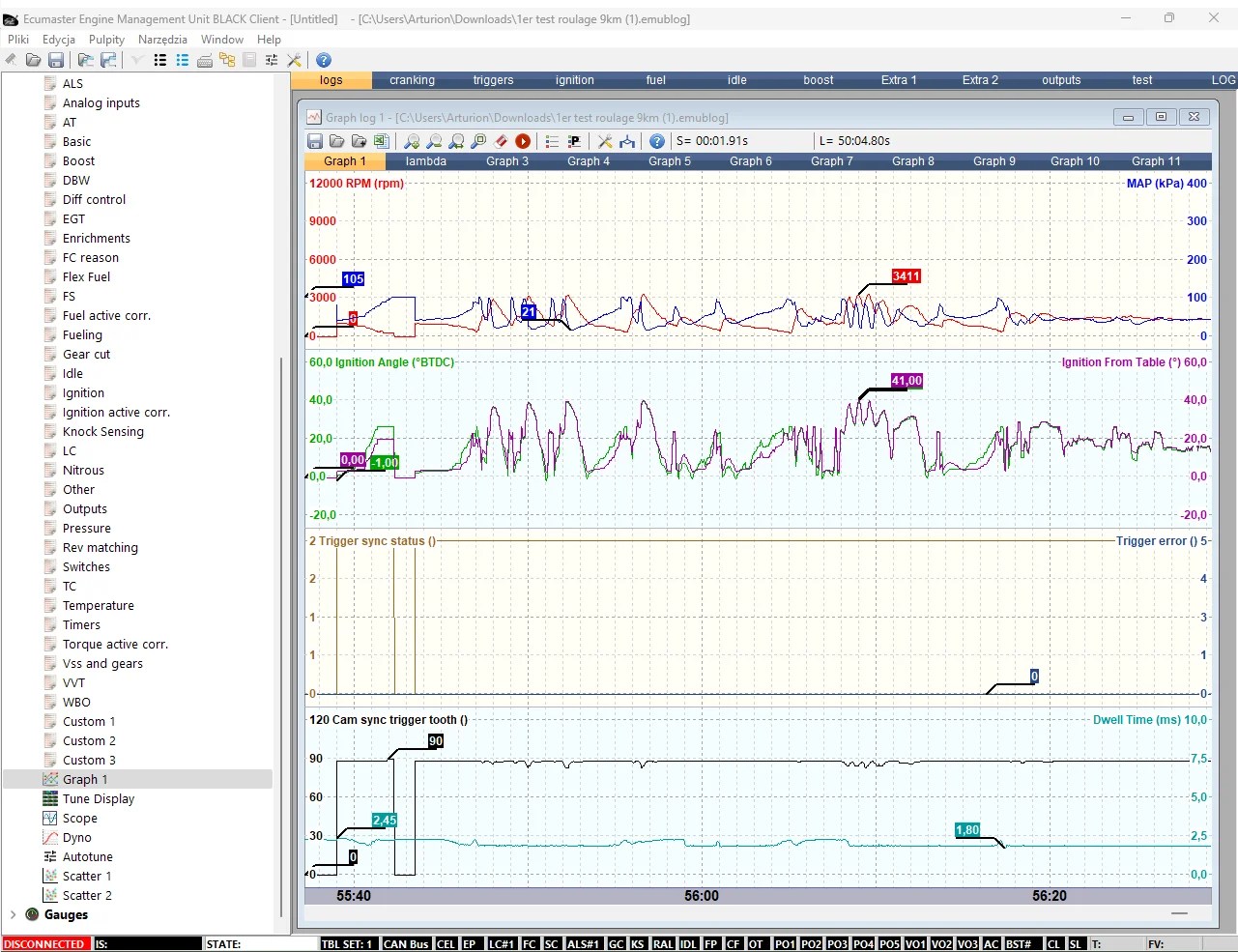Switch to the Graph 7 tab
Viewport: 1238px width, 952px height.
(x=832, y=161)
